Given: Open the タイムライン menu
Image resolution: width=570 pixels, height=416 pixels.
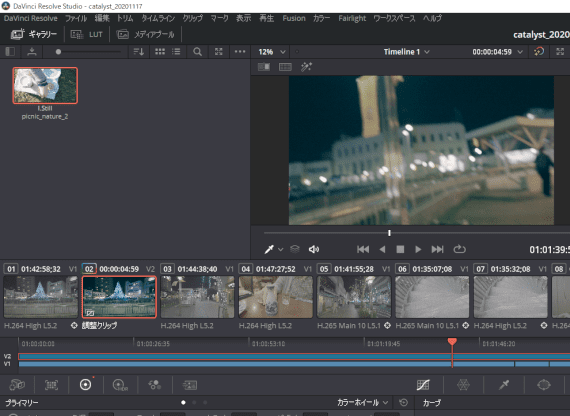Looking at the screenshot, I should (x=158, y=18).
